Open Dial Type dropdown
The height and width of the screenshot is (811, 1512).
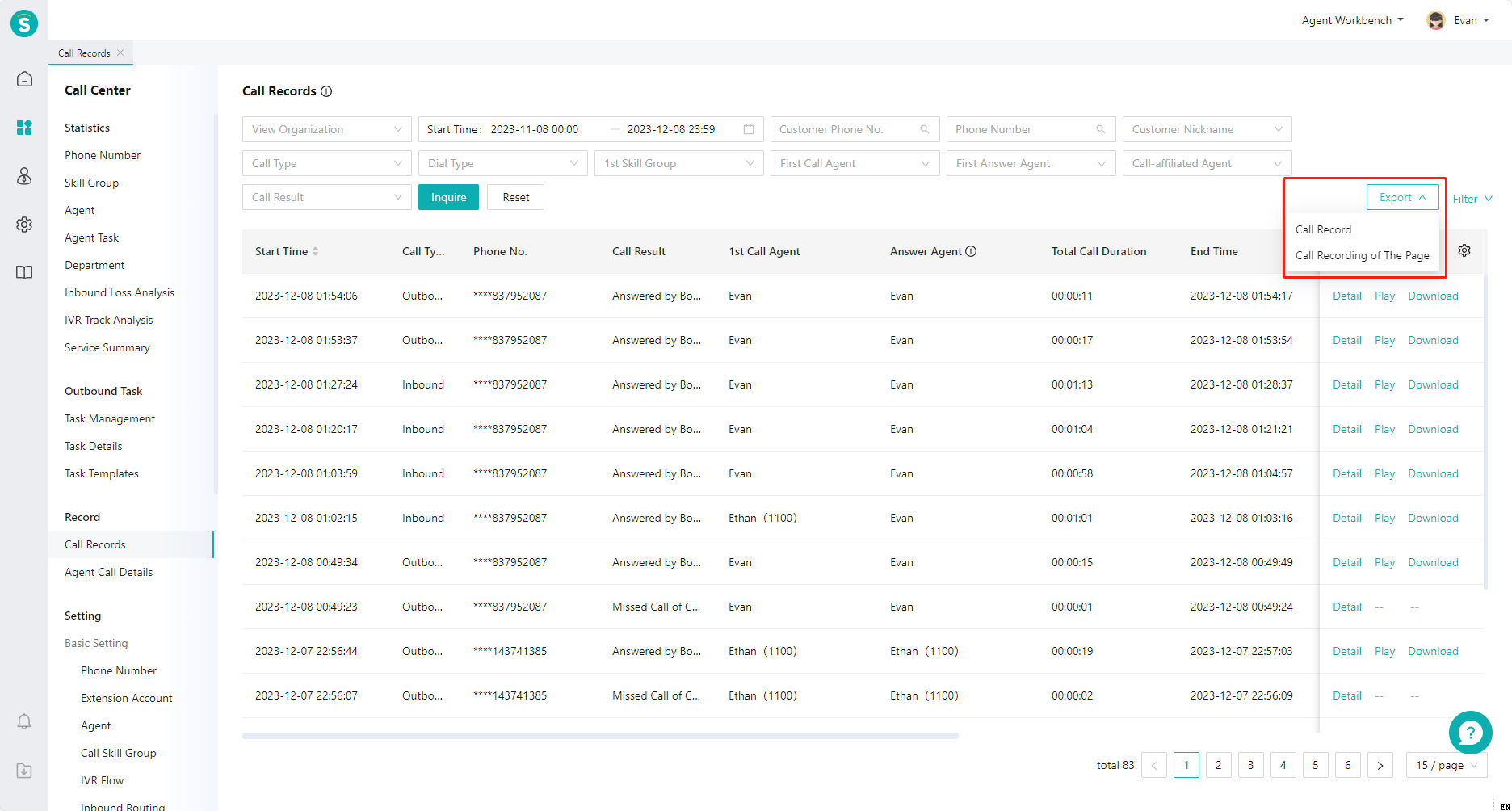[503, 163]
